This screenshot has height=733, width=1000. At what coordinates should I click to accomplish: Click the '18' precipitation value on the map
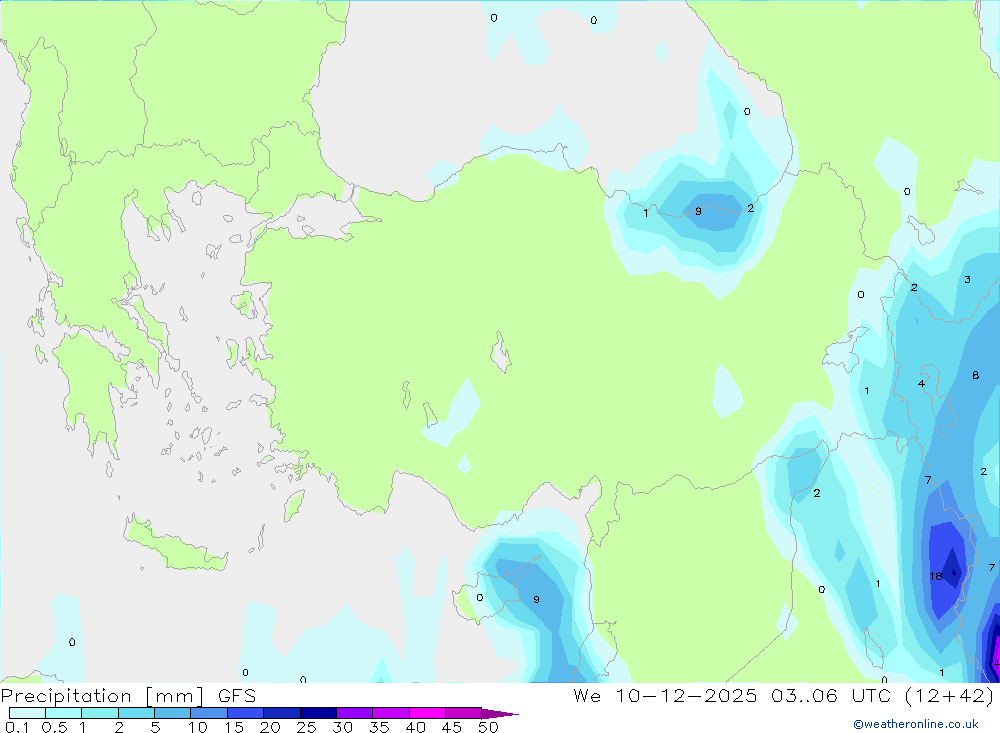click(936, 576)
